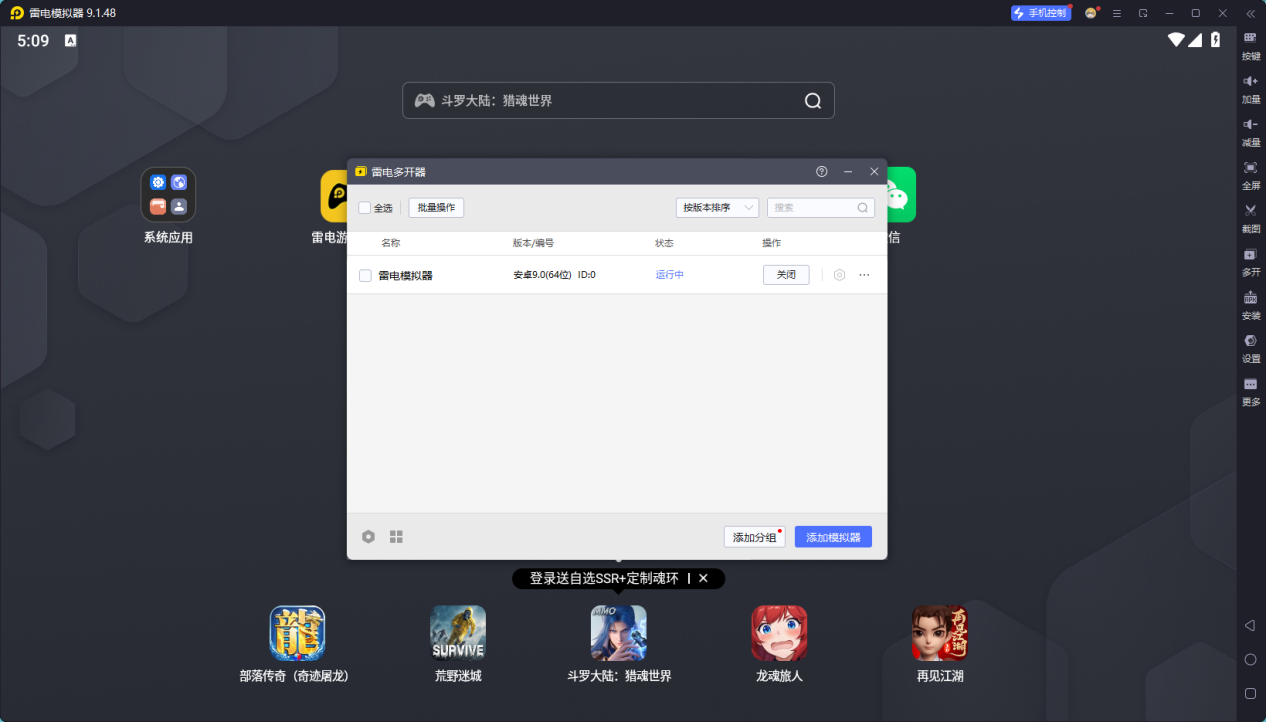
Task: Minimize the 雷电多开 dialog
Action: point(848,172)
